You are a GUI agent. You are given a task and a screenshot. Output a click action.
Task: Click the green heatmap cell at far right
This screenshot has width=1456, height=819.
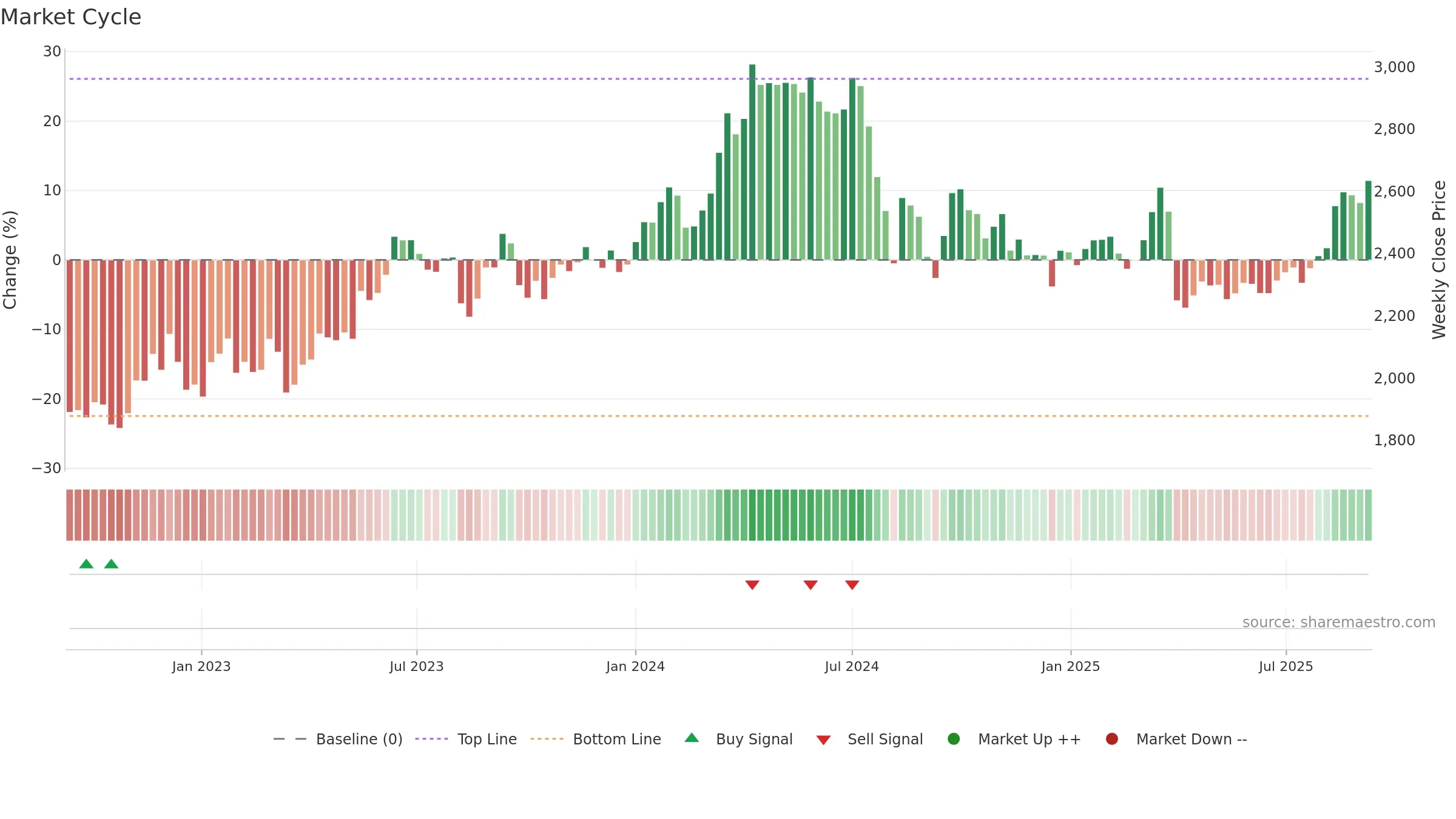point(1368,515)
